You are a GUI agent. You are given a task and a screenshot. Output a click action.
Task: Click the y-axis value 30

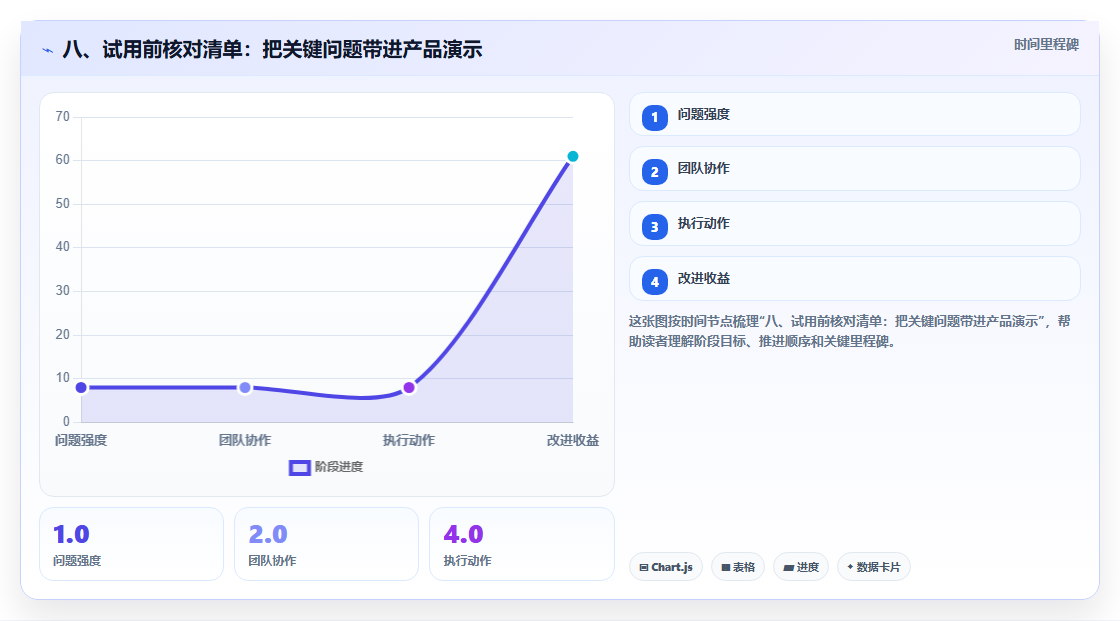63,291
